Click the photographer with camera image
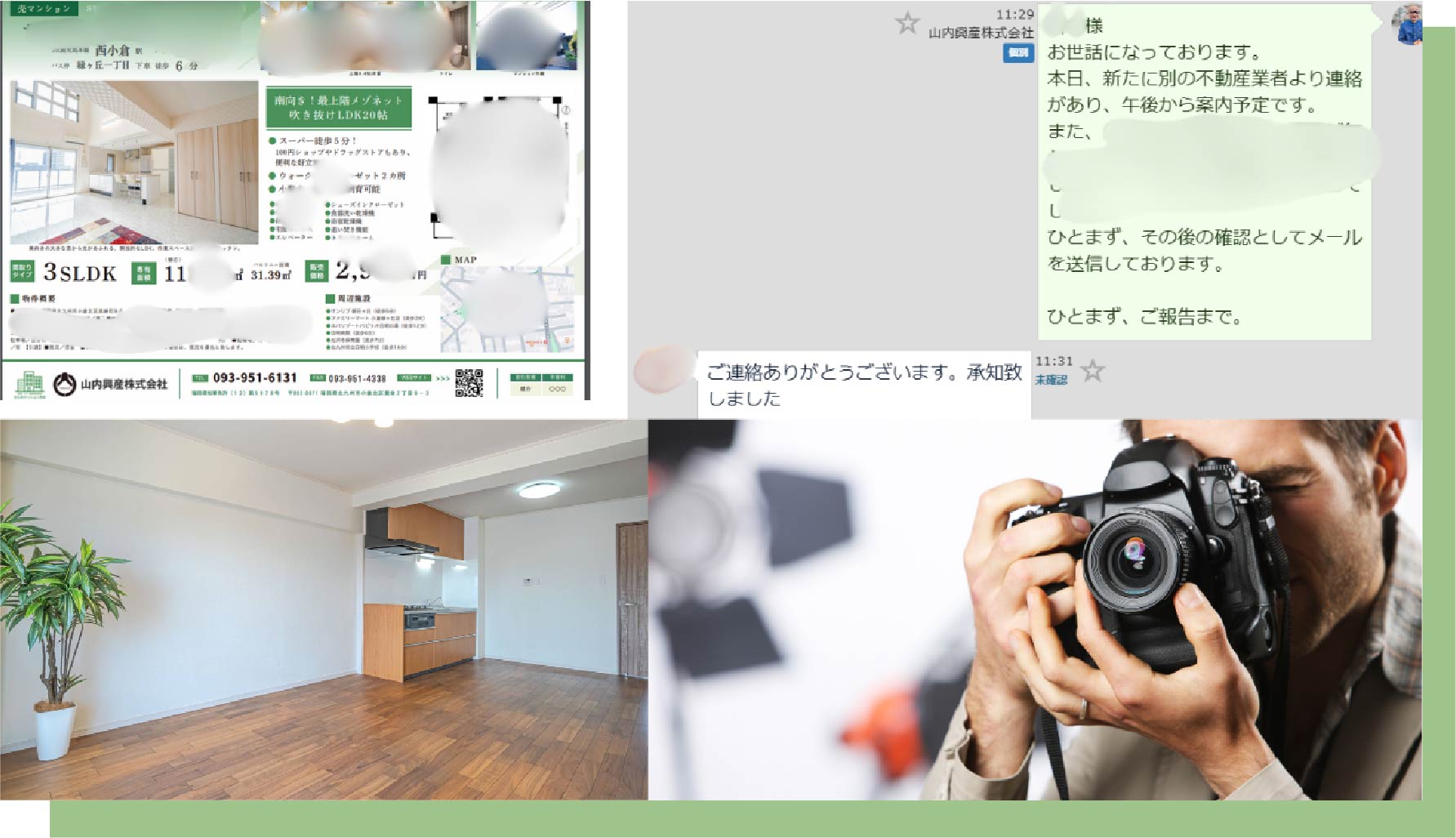The image size is (1456, 838). [x=1034, y=609]
